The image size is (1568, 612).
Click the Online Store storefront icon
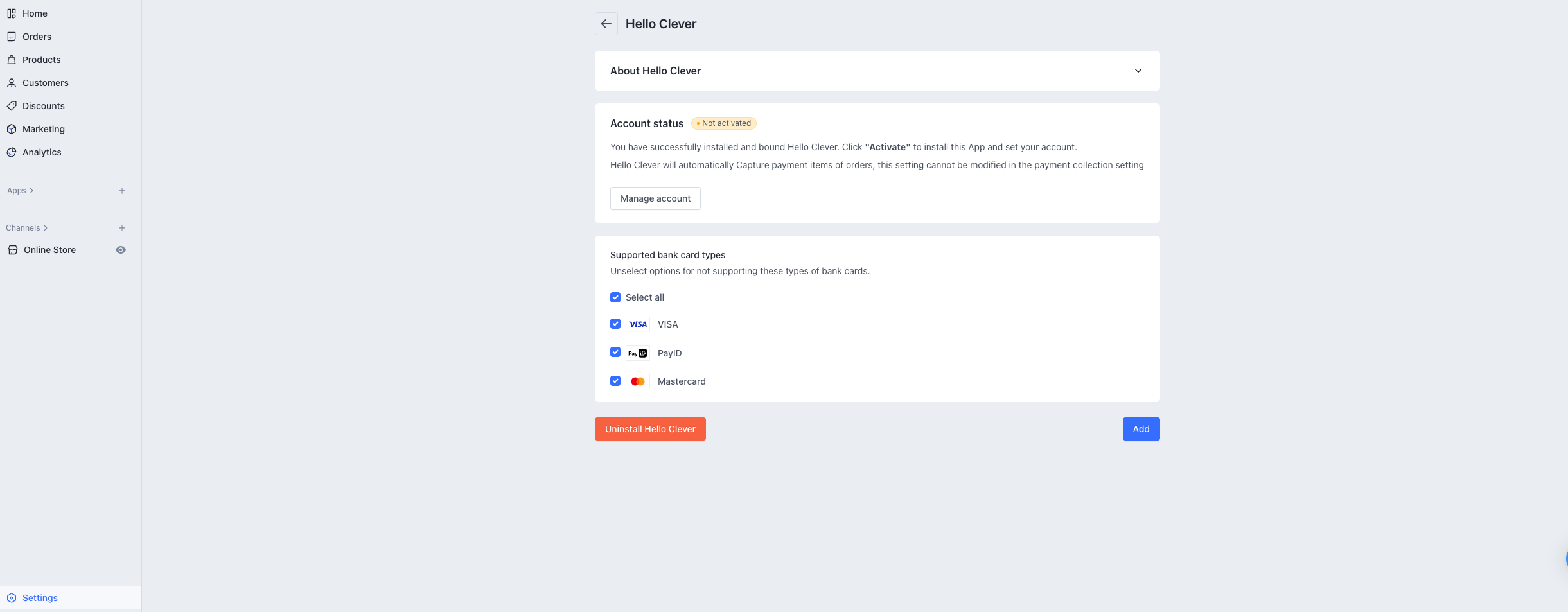click(12, 250)
